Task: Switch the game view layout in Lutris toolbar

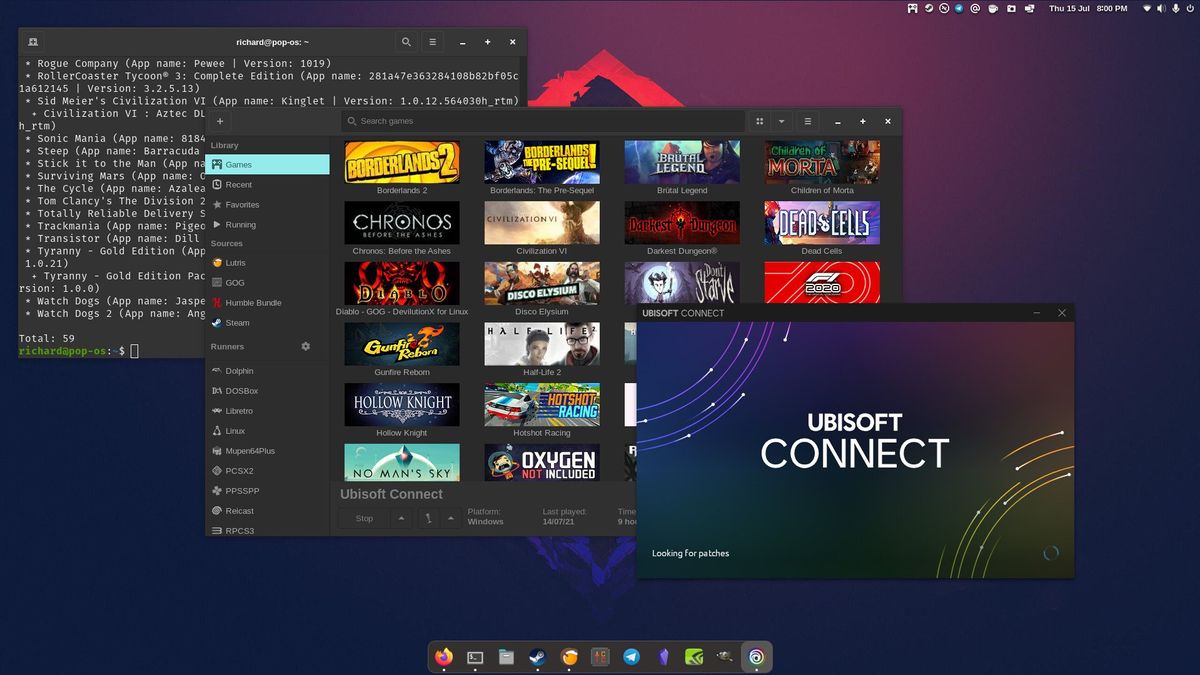Action: [x=759, y=121]
